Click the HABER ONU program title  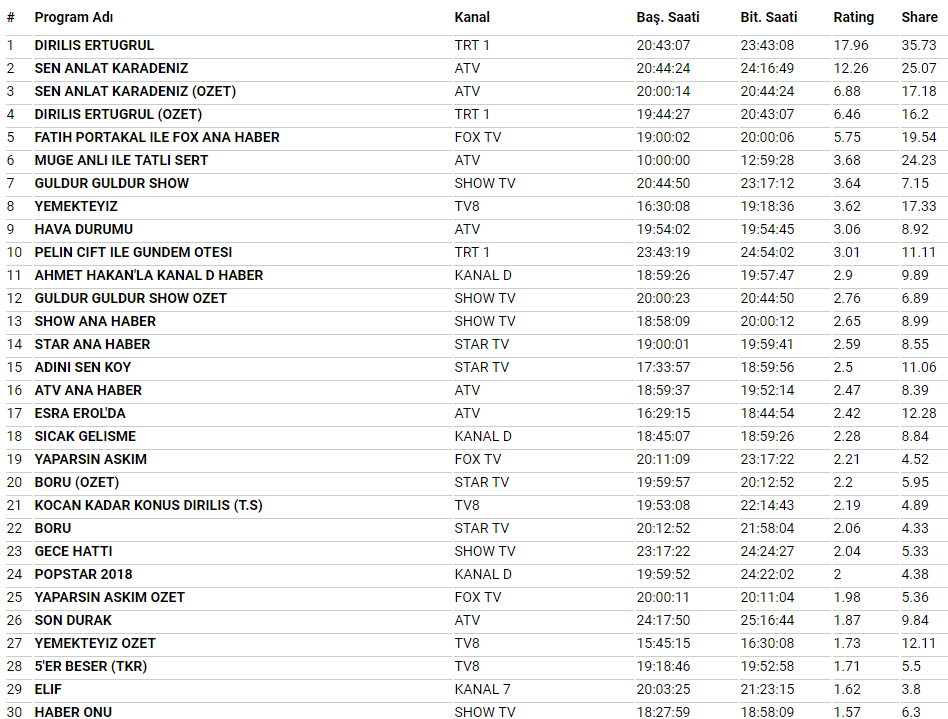(x=73, y=711)
